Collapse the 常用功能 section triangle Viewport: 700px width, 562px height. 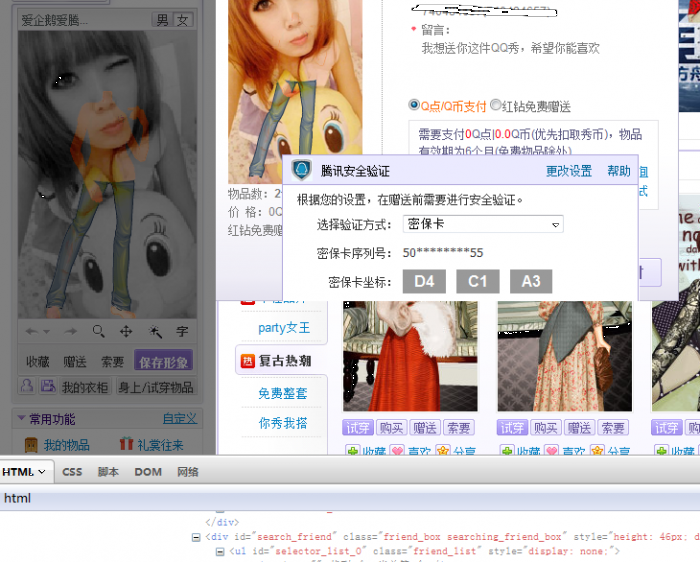[21, 418]
